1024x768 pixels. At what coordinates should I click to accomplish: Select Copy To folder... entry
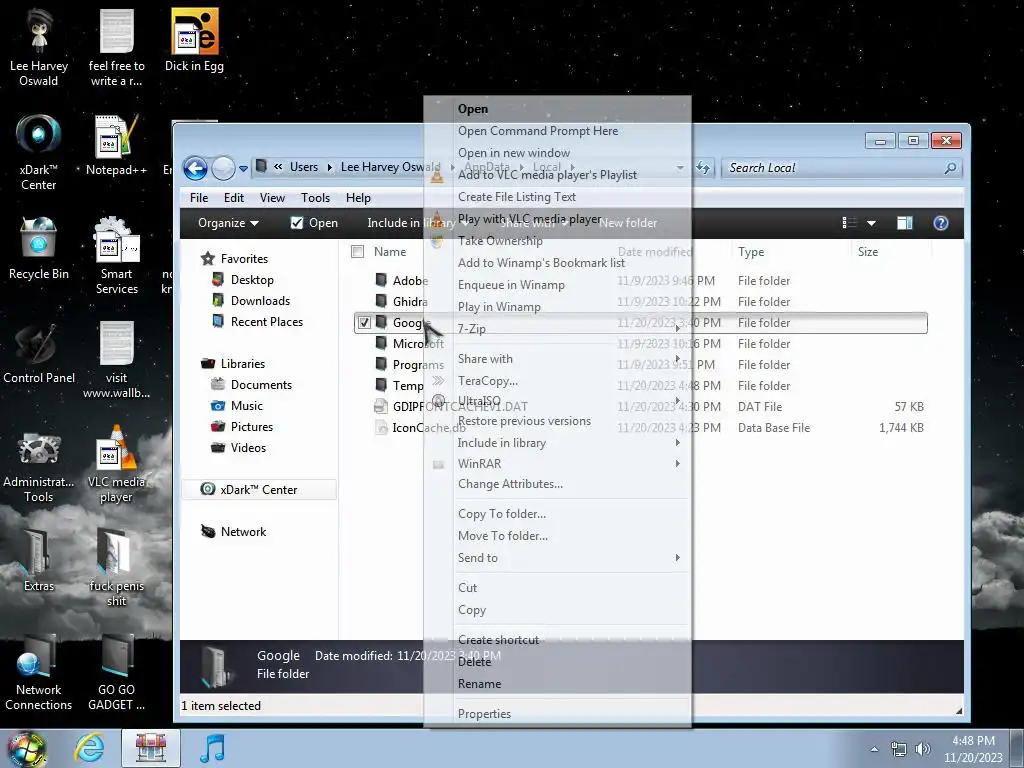click(x=502, y=514)
